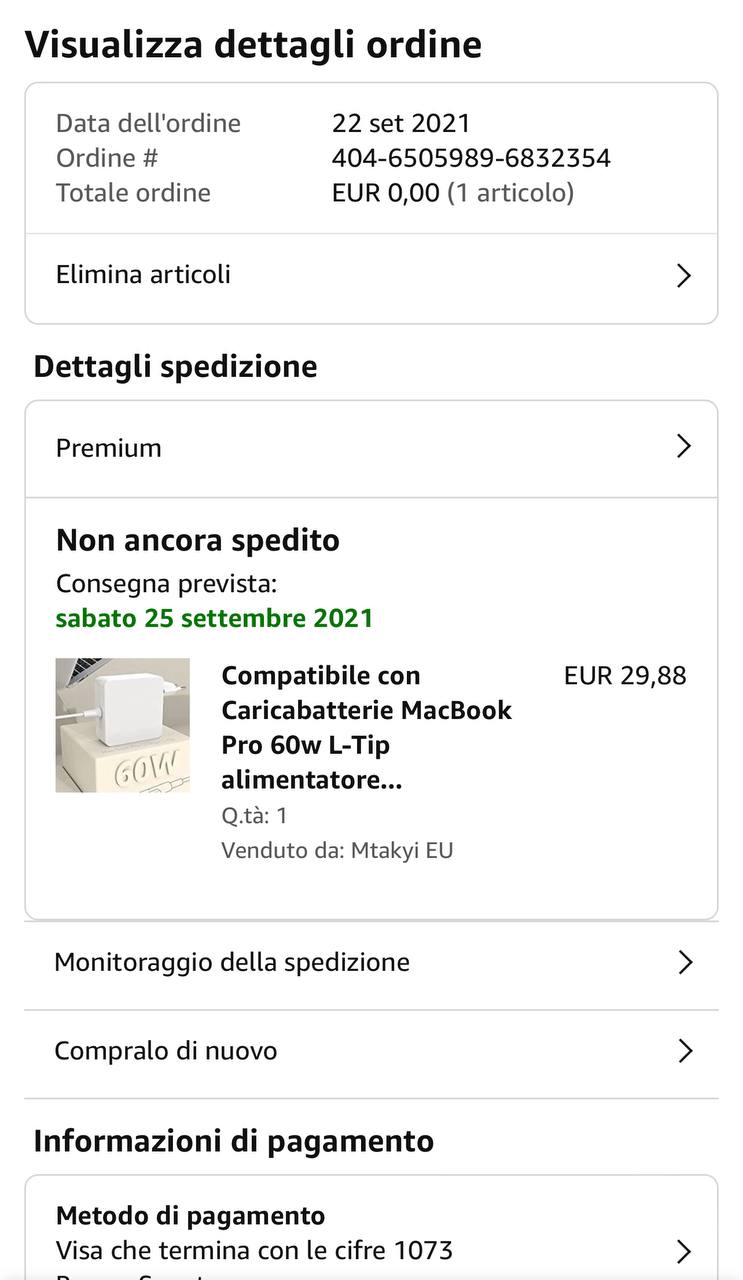Open the Metodo di pagamento heading

[190, 1216]
